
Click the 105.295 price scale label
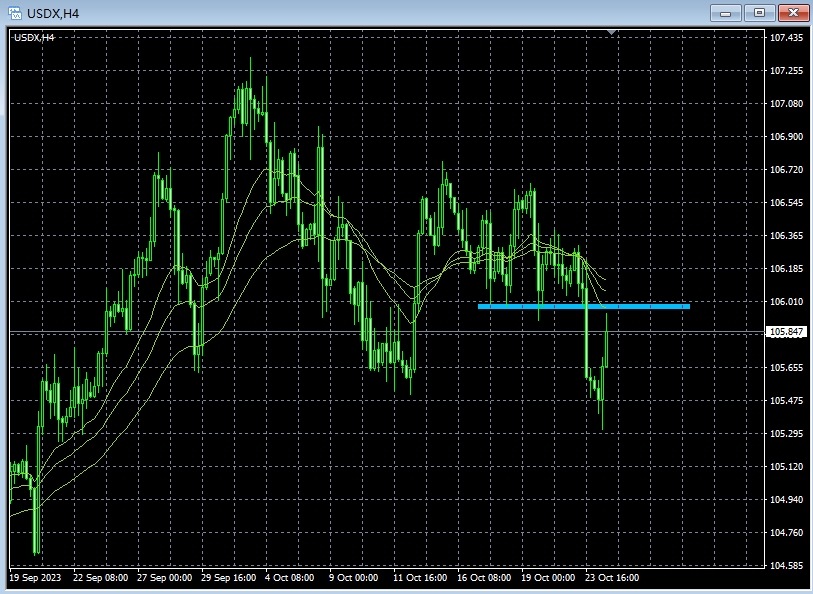[x=787, y=434]
